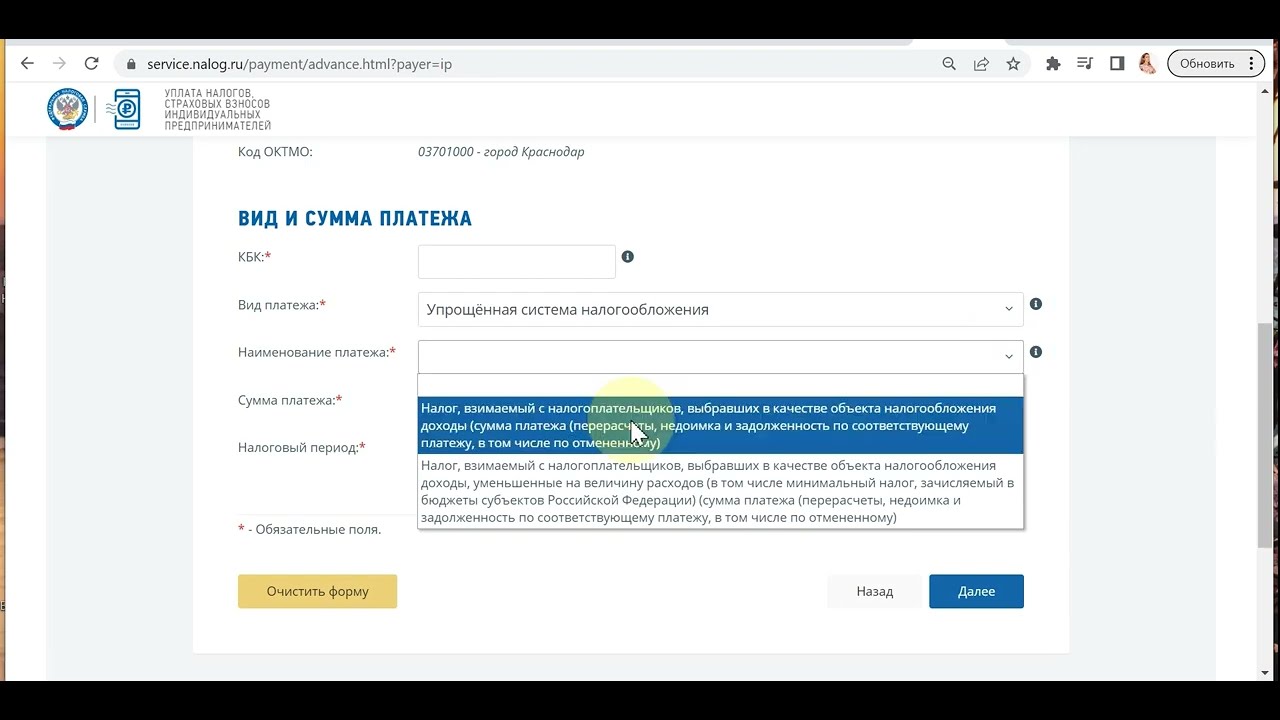
Task: Click into the КБК input field
Action: (x=516, y=262)
